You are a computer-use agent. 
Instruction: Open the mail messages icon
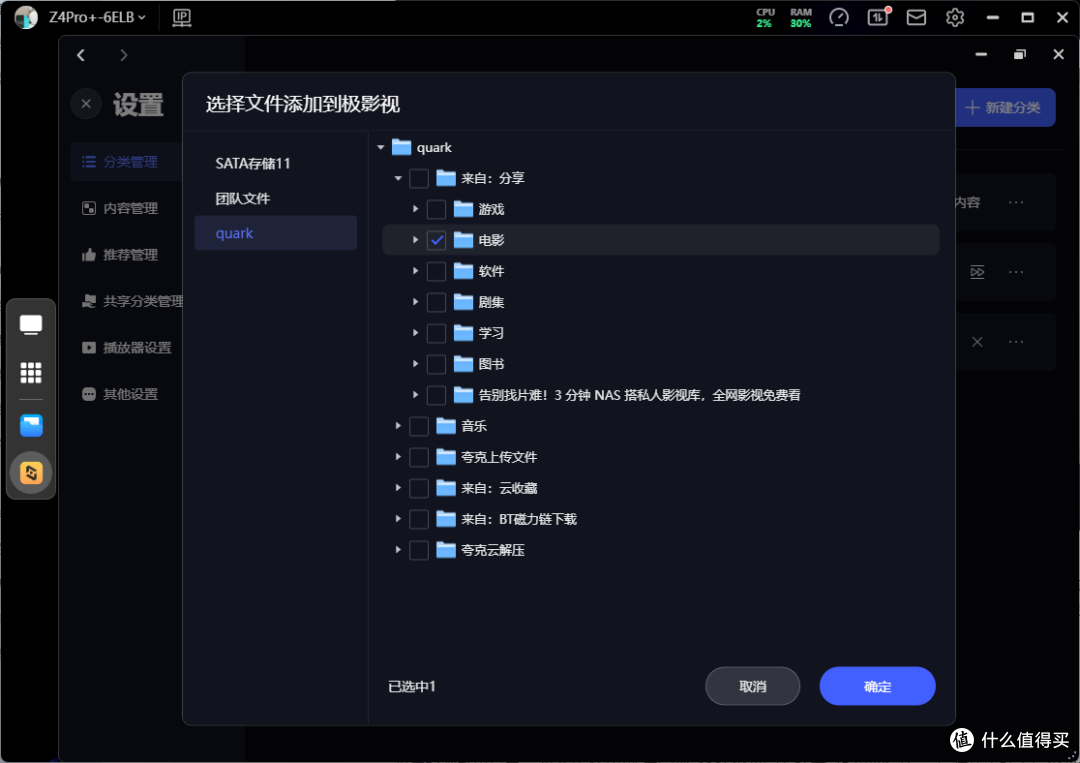916,17
